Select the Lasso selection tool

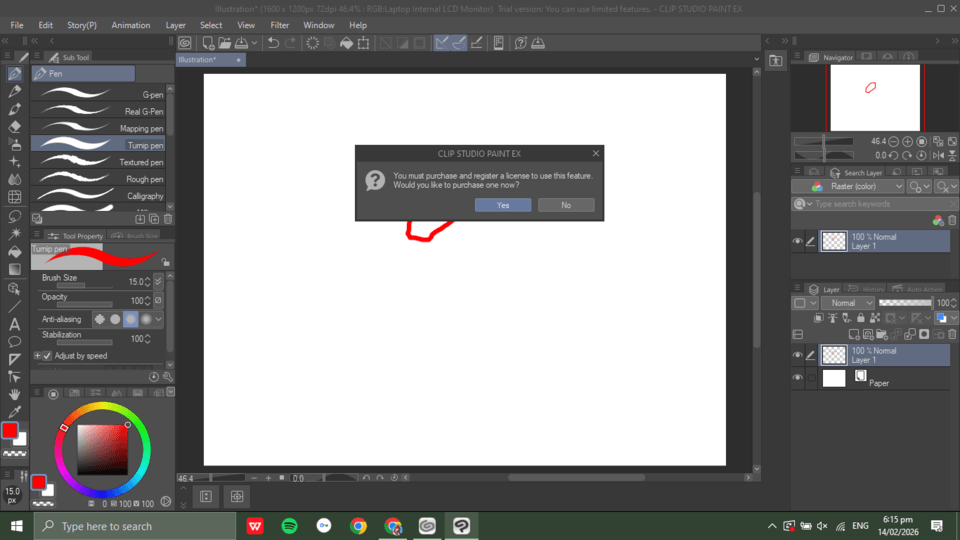point(15,216)
